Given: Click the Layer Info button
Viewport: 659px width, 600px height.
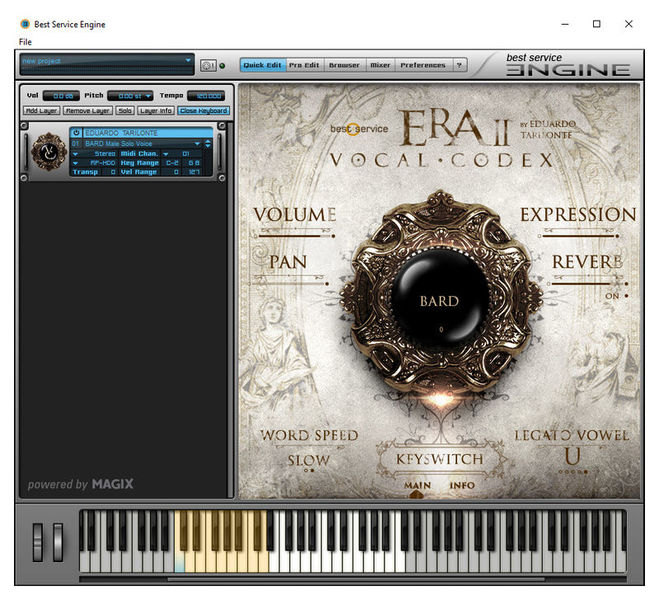Looking at the screenshot, I should coord(156,111).
